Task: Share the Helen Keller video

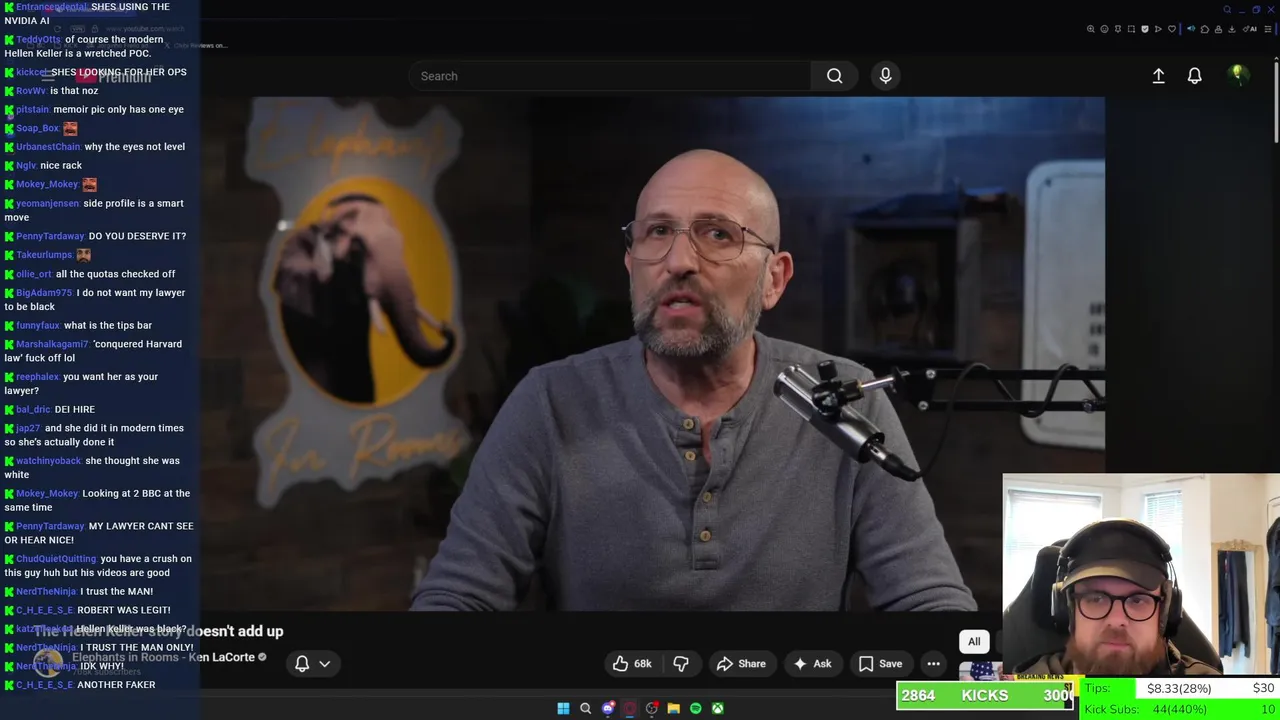Action: click(741, 663)
